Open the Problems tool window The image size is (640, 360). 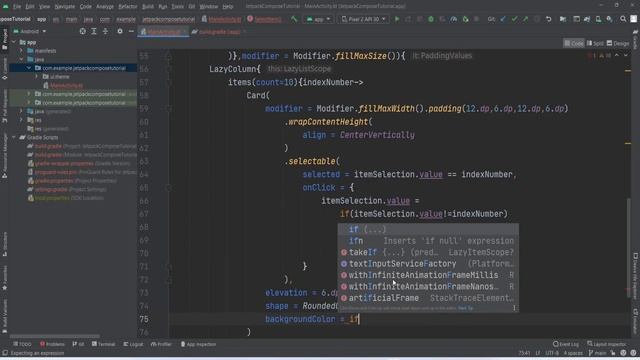click(x=52, y=344)
